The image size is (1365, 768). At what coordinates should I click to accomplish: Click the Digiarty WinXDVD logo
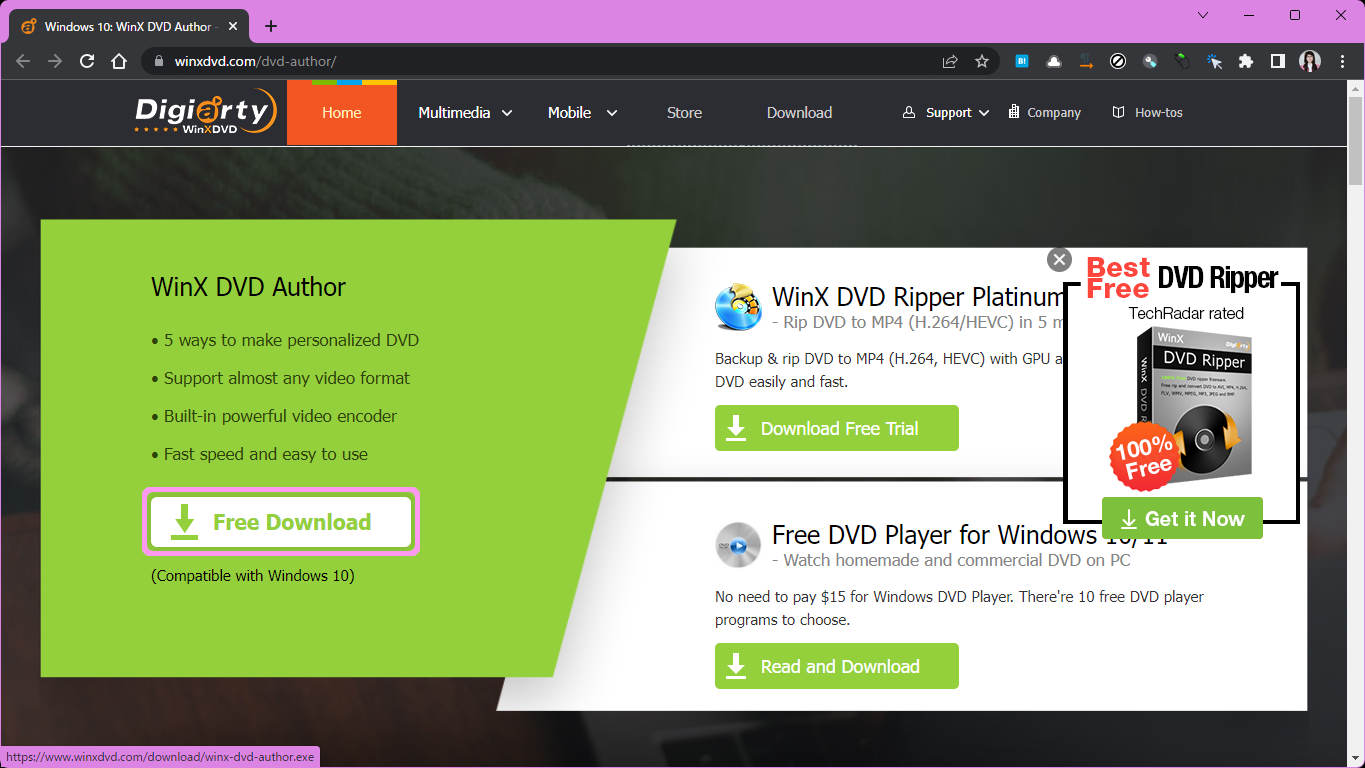(x=205, y=111)
